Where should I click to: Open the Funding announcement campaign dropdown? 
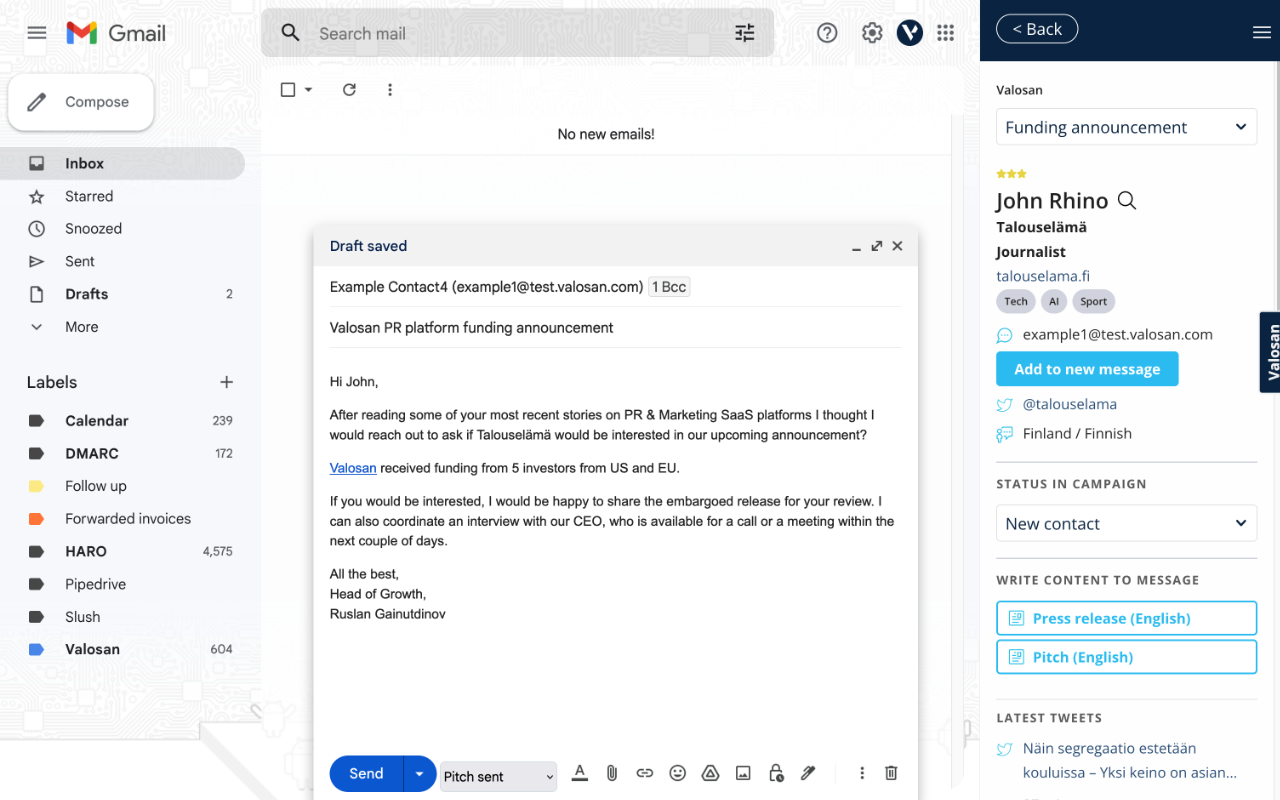click(x=1126, y=127)
